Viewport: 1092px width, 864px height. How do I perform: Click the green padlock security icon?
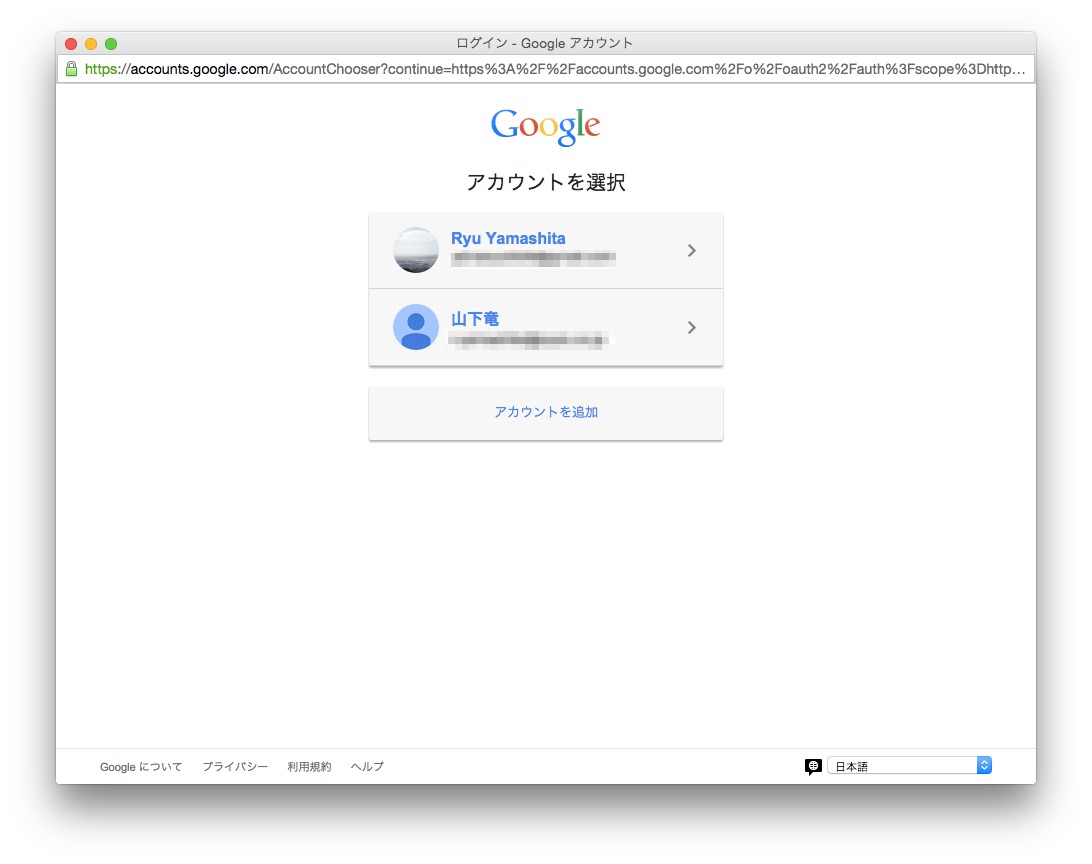(71, 69)
